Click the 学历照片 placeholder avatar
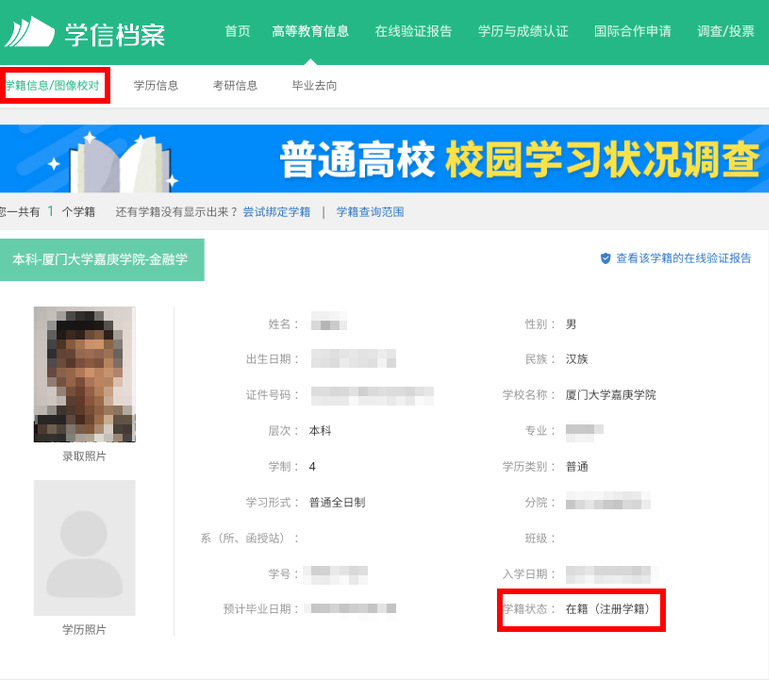The image size is (769, 680). (x=84, y=547)
